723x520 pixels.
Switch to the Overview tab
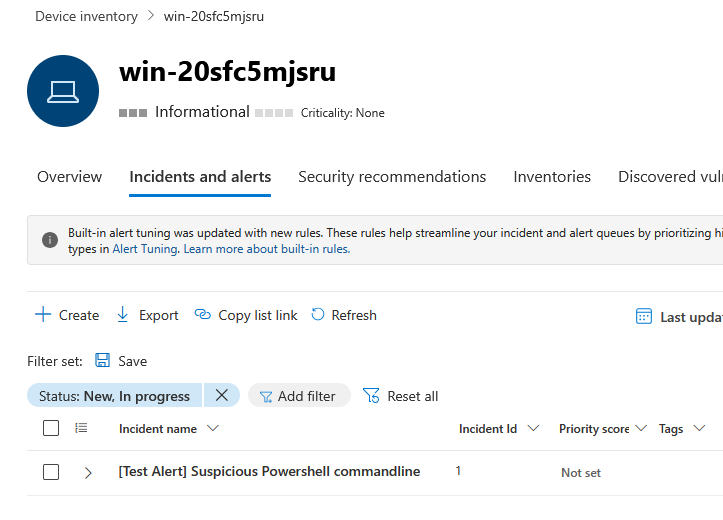69,177
